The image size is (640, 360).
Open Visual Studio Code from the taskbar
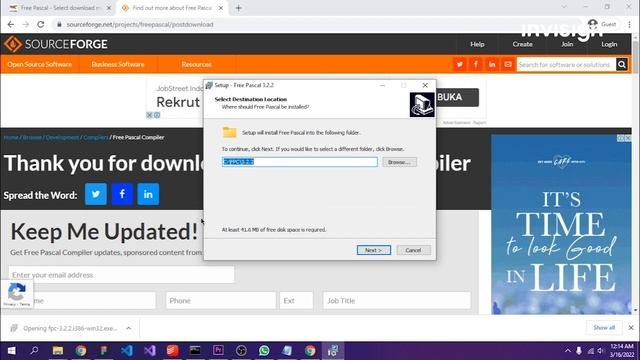(127, 351)
